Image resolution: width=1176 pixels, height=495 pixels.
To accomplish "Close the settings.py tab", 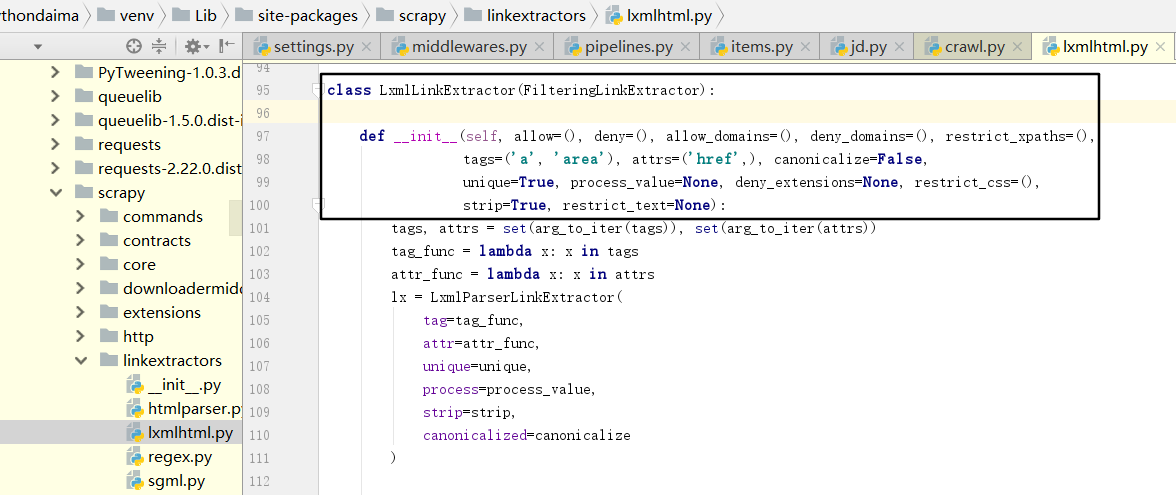I will coord(366,47).
